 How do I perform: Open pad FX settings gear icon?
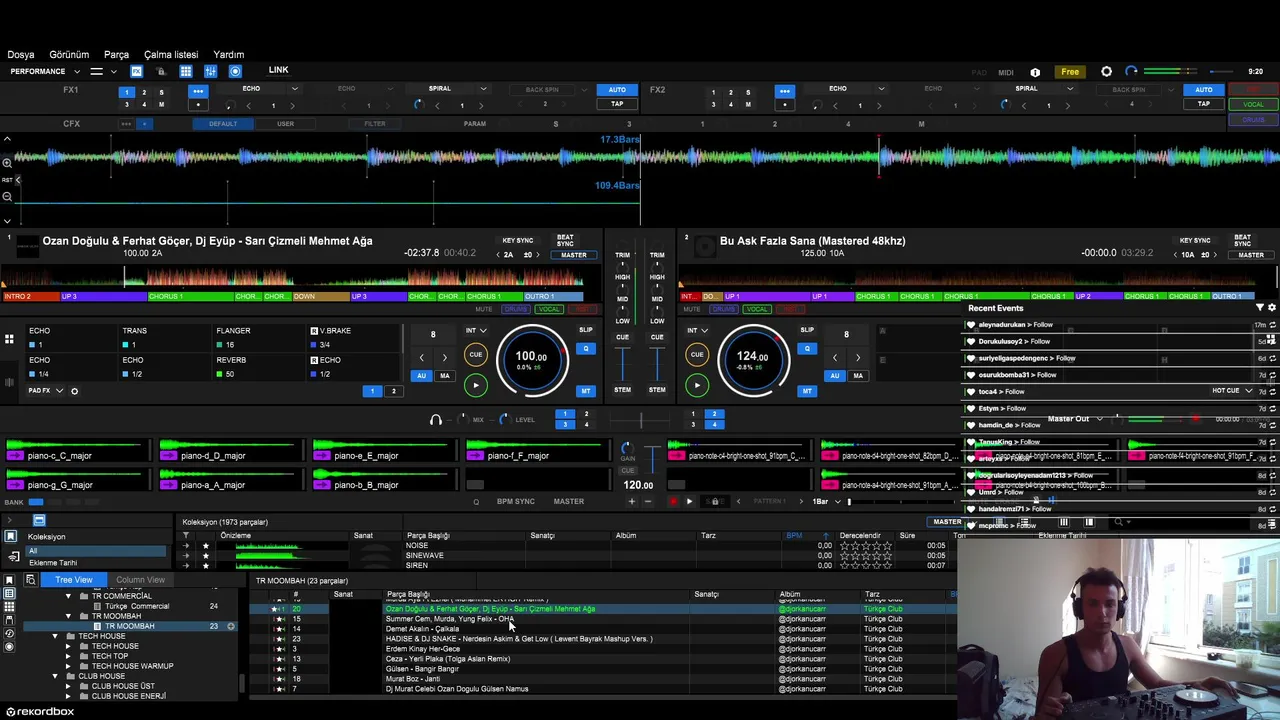tap(74, 391)
